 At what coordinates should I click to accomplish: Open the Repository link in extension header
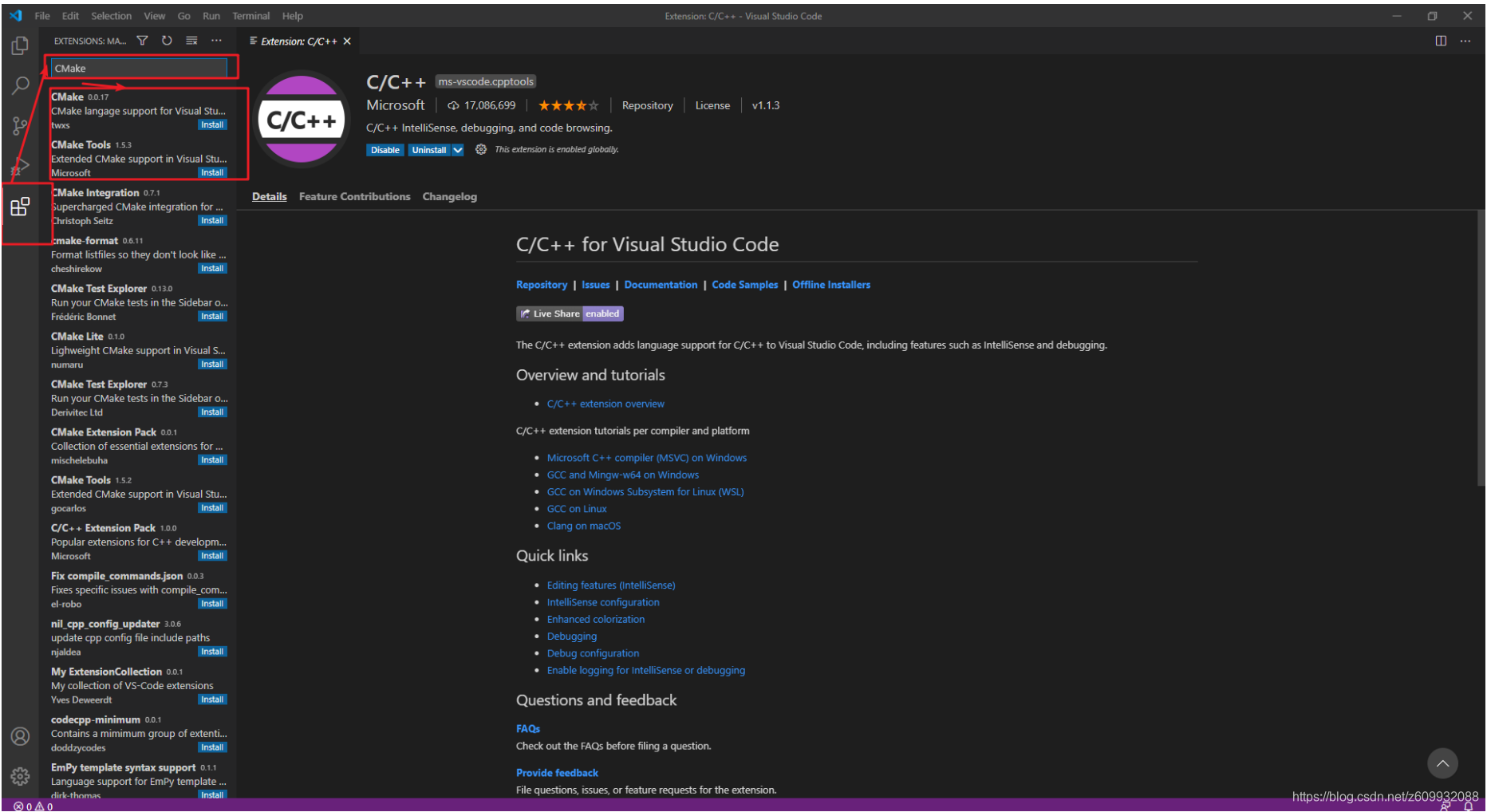(x=647, y=105)
